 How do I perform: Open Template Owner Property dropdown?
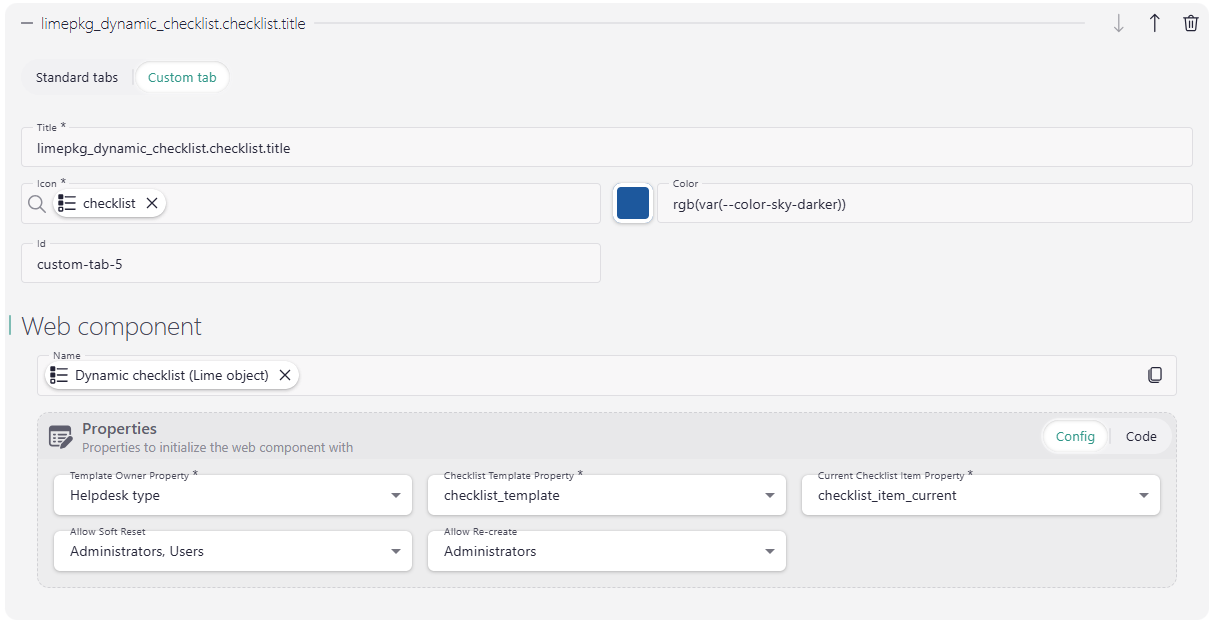coord(233,495)
